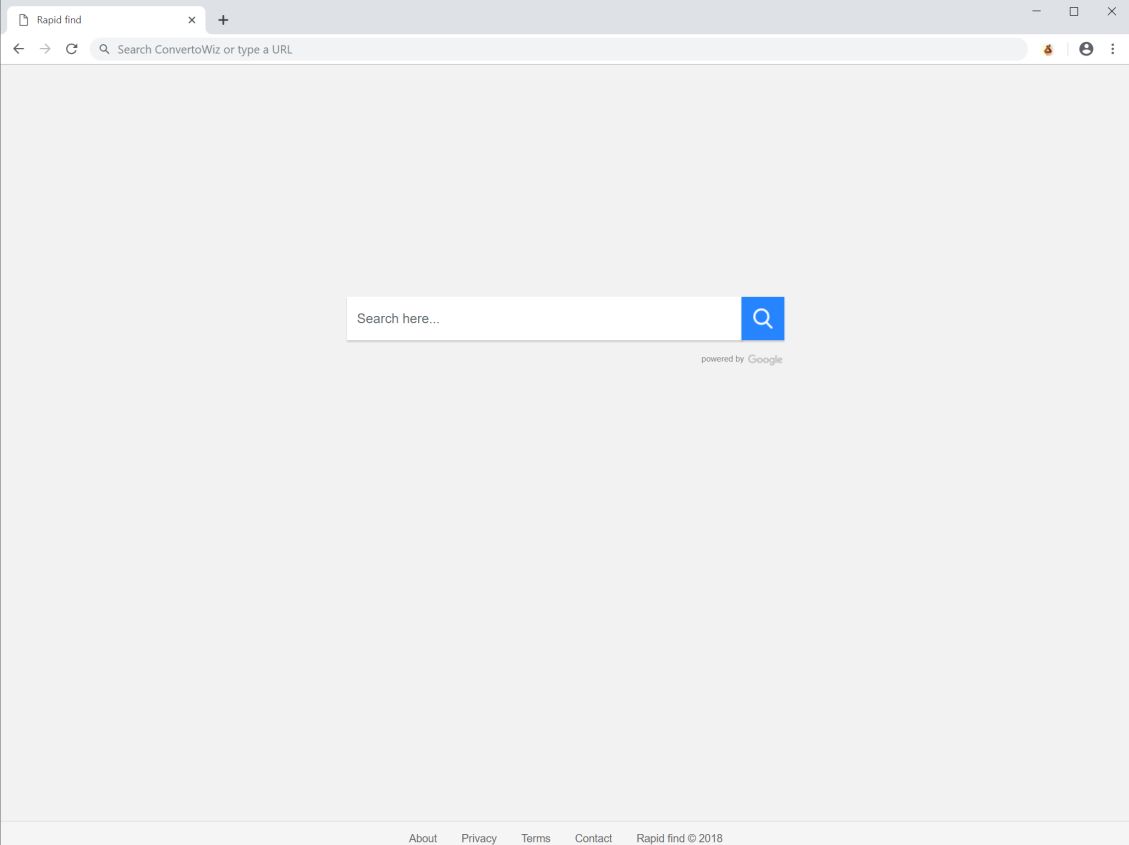Click the 'Search here...' input box
The image size is (1129, 845).
tap(544, 318)
